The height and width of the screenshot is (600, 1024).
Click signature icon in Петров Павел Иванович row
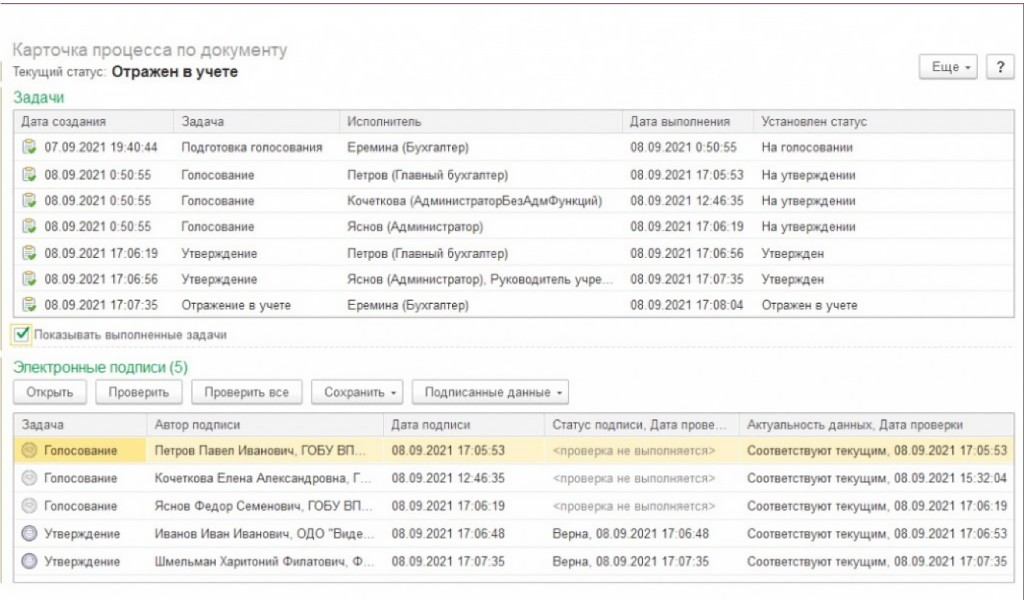tap(29, 451)
